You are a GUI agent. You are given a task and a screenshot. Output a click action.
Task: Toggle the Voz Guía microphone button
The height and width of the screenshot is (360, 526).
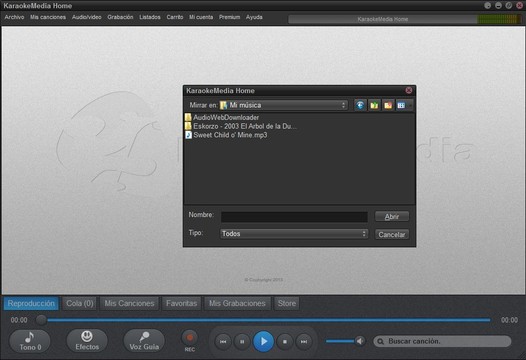coord(144,341)
